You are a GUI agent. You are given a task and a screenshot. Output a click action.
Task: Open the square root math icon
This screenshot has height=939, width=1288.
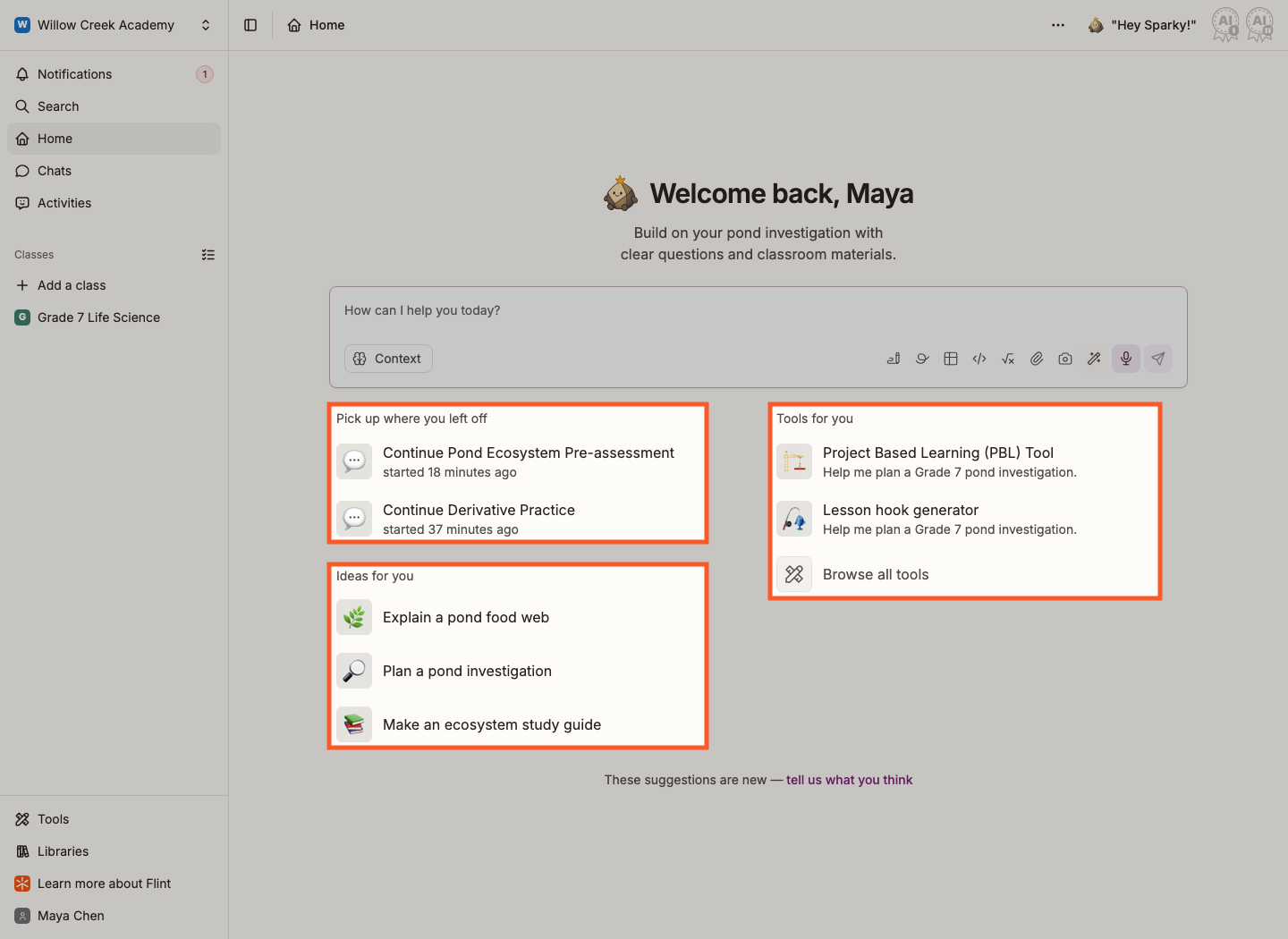[x=1008, y=359]
